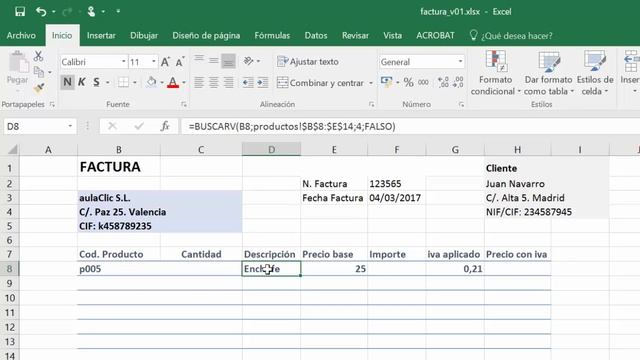This screenshot has height=360, width=640.
Task: Cut selection with the scissors icon
Action: 38,56
